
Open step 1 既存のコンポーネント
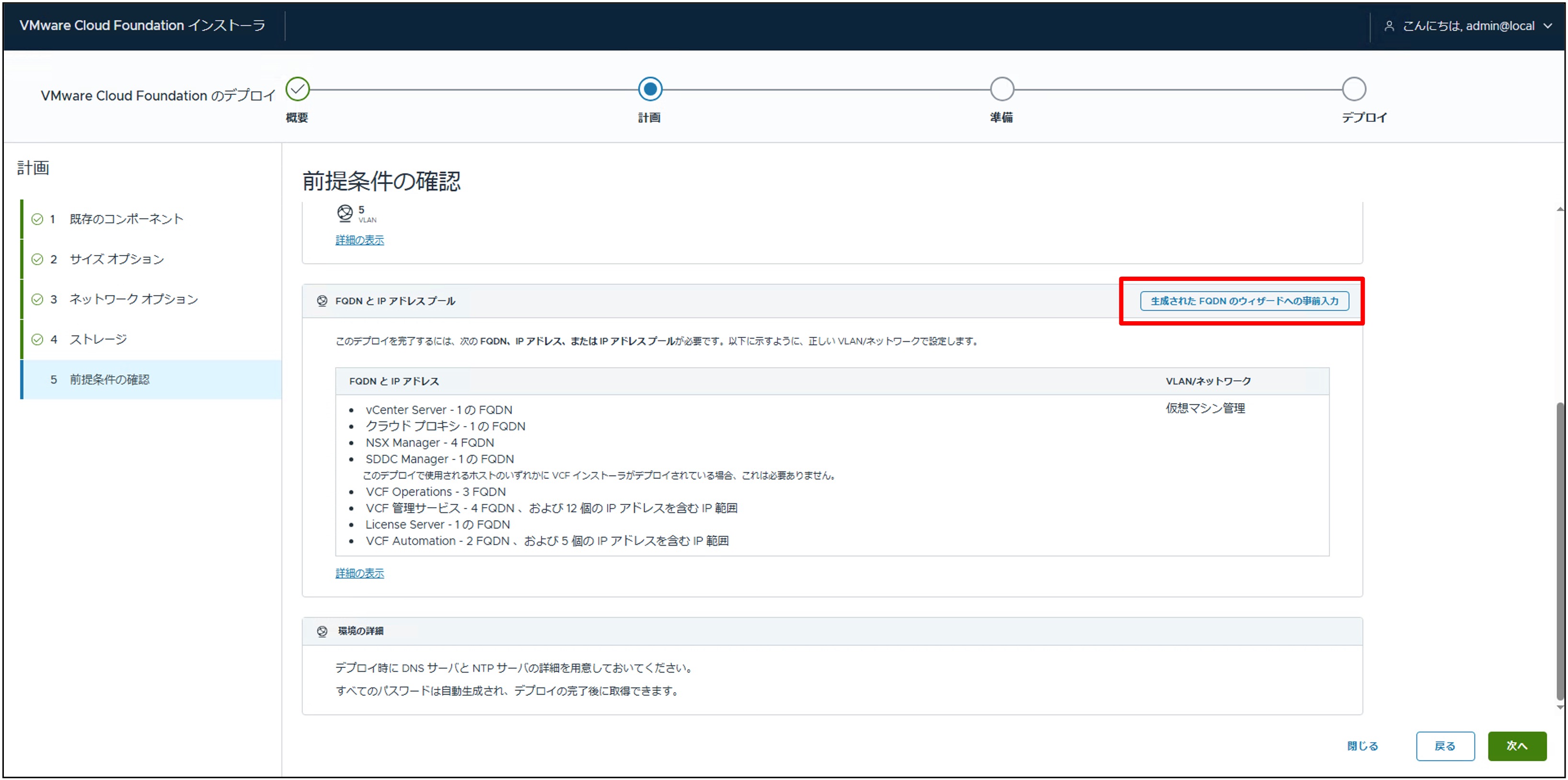coord(151,219)
